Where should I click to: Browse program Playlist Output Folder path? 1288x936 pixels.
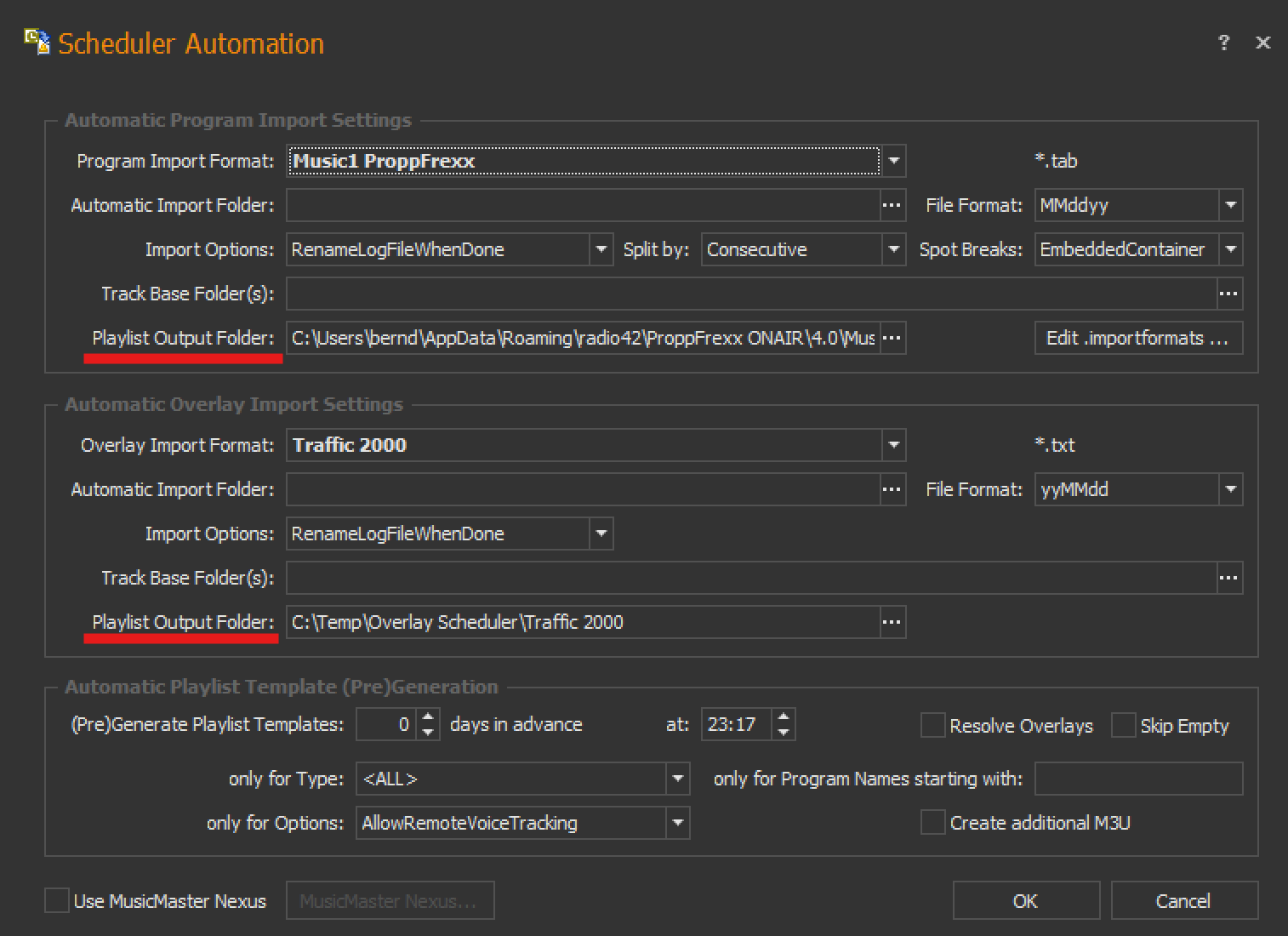[x=892, y=338]
